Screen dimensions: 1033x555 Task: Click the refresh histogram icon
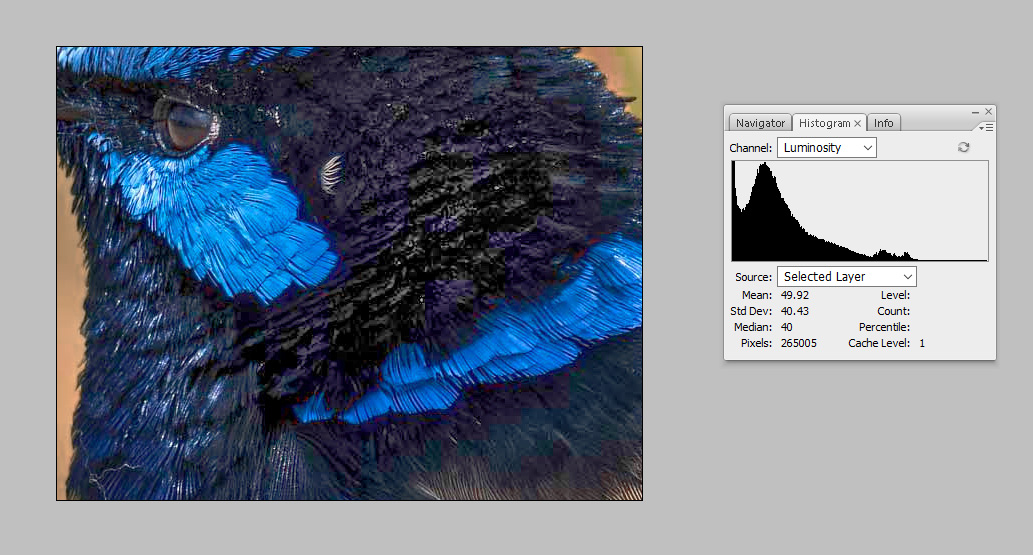coord(963,147)
